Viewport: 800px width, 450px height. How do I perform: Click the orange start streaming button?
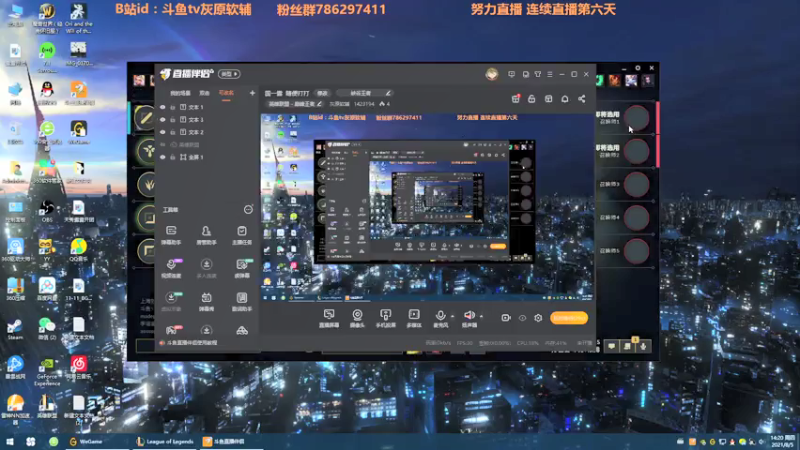coord(569,318)
